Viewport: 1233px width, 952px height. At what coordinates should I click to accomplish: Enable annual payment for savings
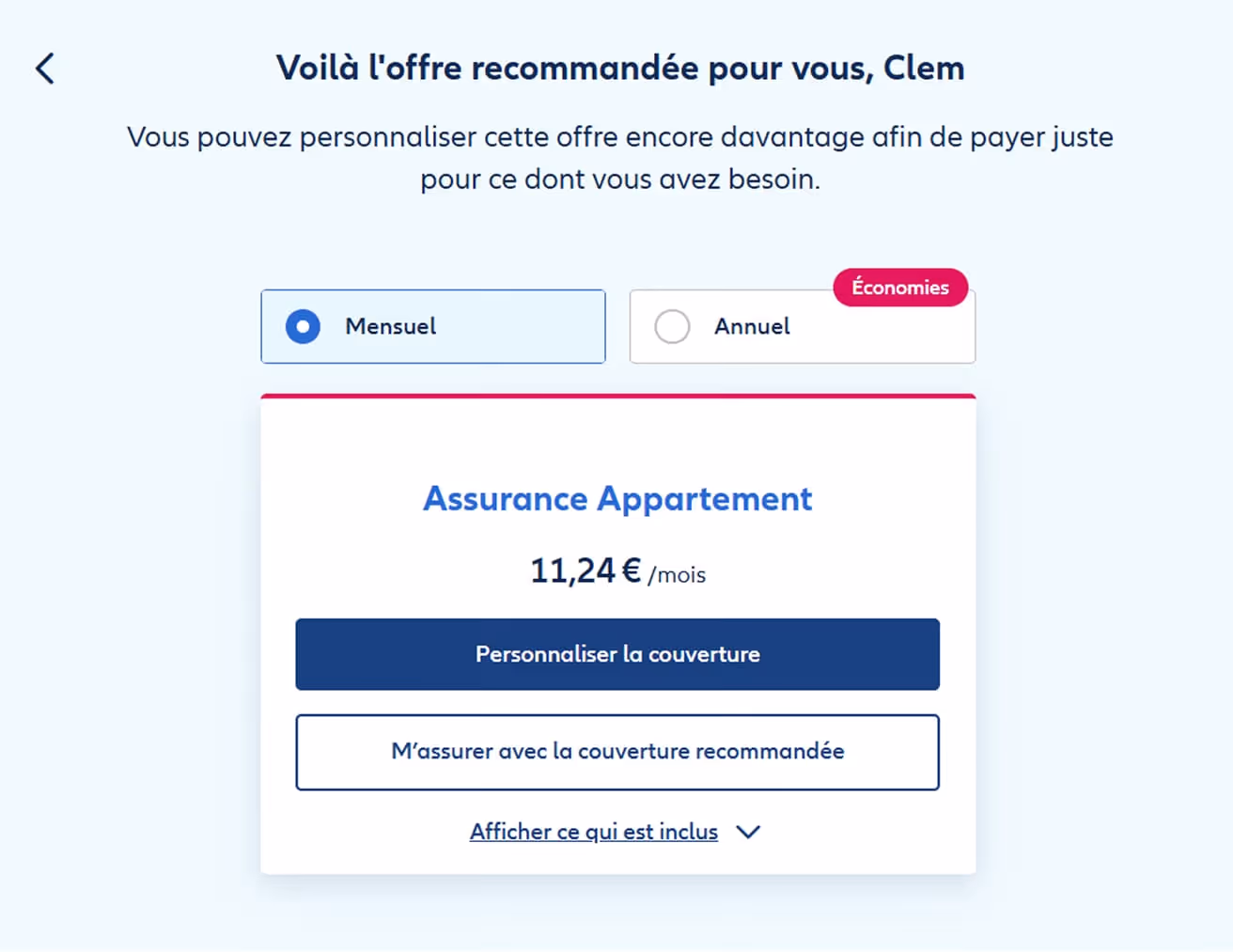point(803,326)
